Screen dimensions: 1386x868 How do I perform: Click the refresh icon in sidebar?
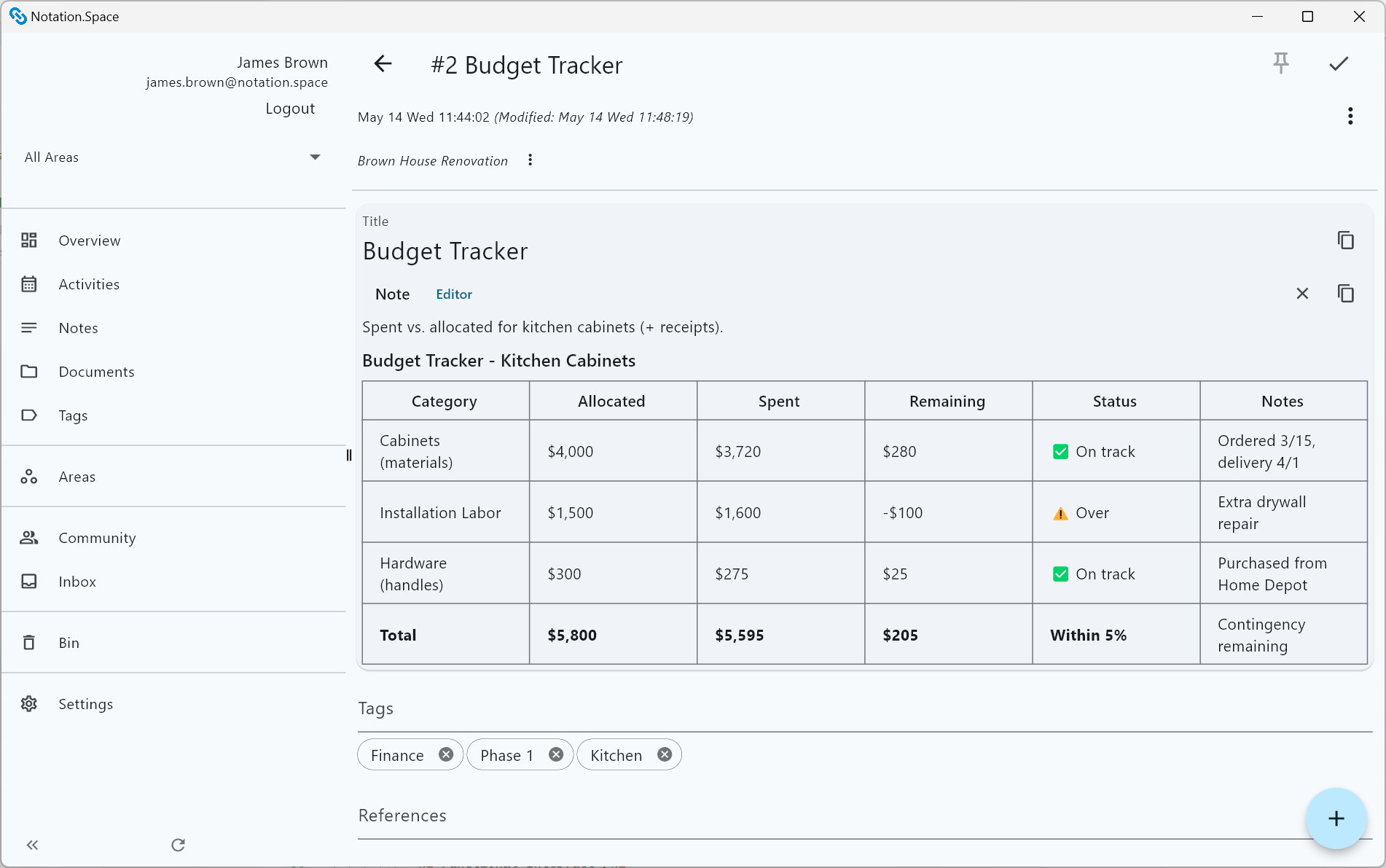(x=178, y=845)
